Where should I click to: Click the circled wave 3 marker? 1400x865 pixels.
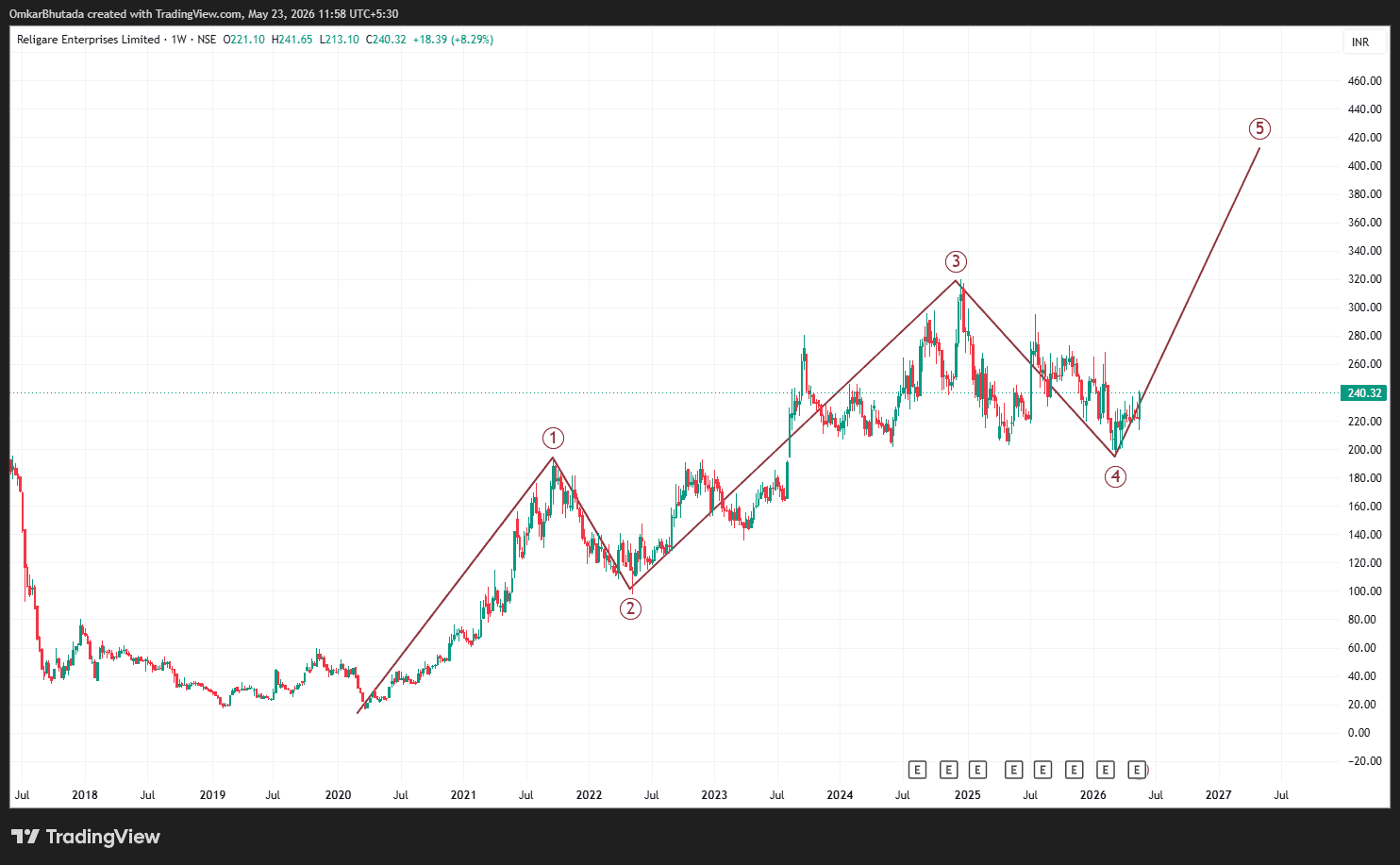click(957, 261)
